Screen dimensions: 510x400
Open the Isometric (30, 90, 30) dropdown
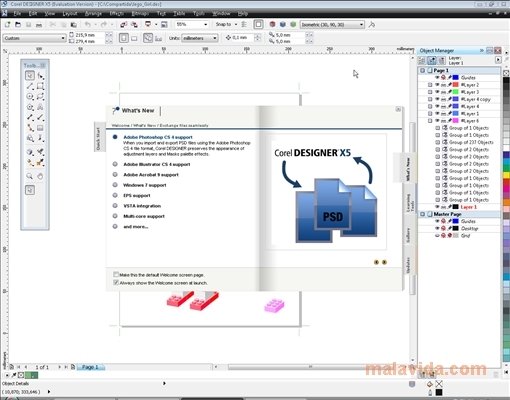pos(361,25)
